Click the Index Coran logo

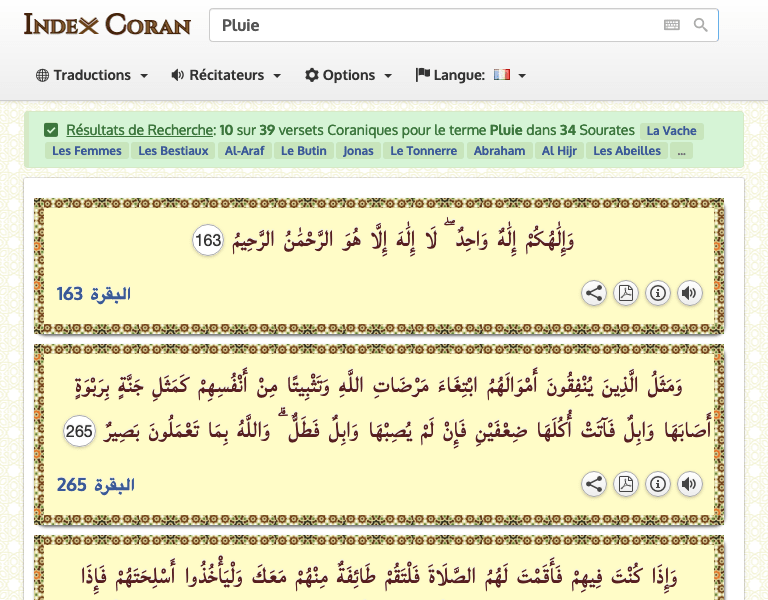coord(107,25)
